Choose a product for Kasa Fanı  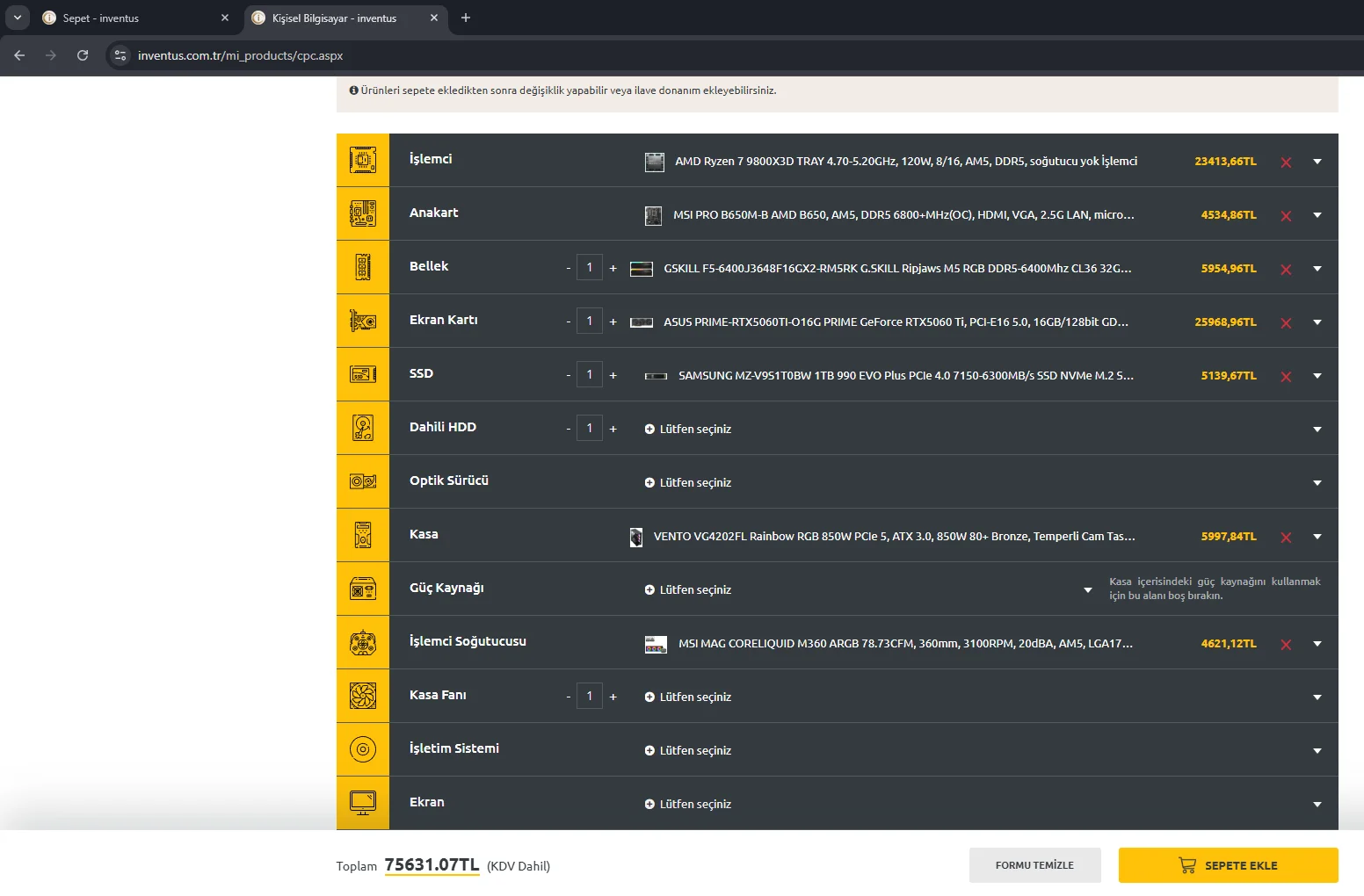688,697
